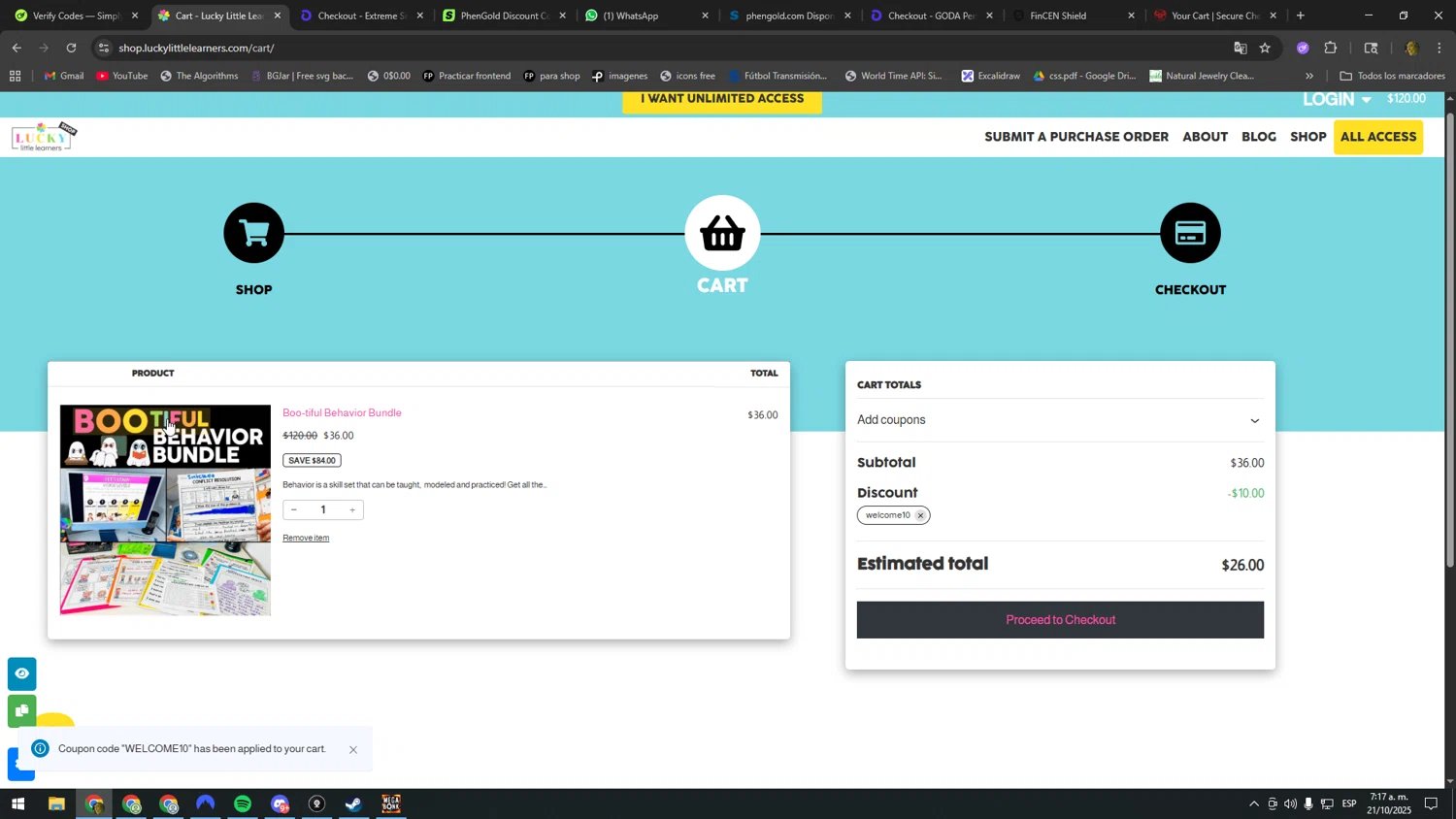
Task: Click I Want Unlimited Access button
Action: point(722,99)
